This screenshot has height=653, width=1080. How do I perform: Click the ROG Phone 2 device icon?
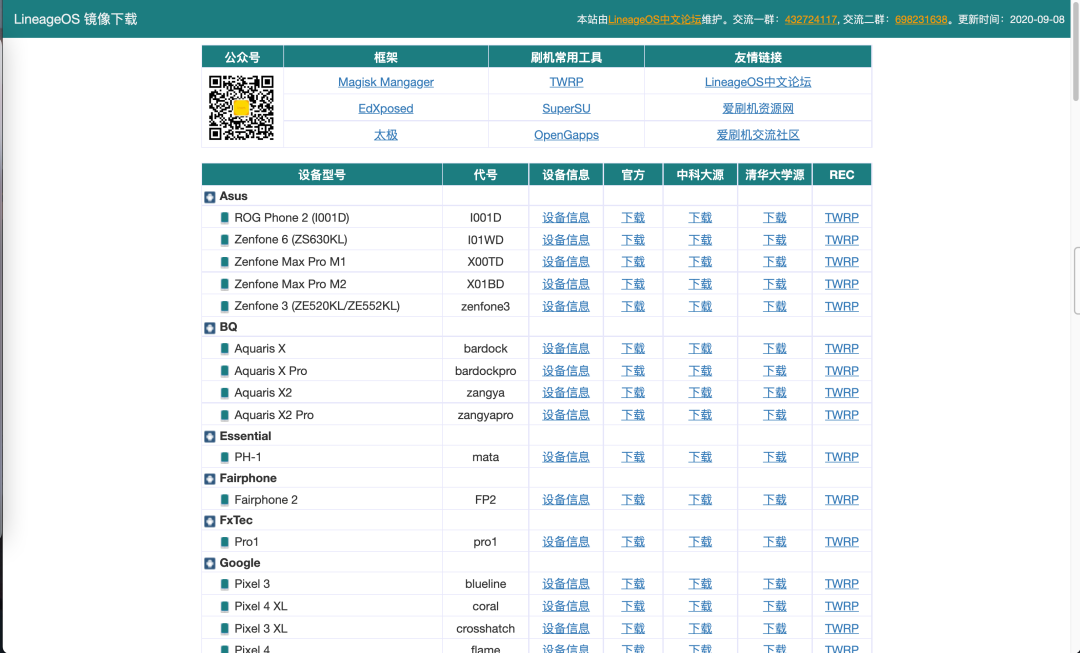coord(225,218)
